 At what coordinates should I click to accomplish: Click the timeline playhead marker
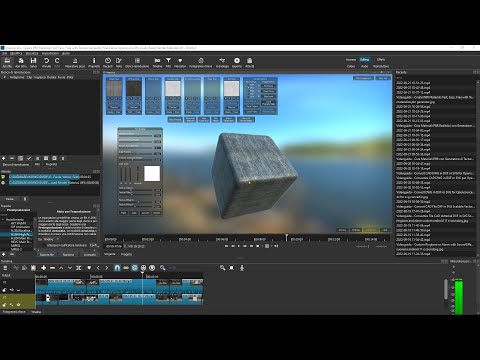[142, 273]
